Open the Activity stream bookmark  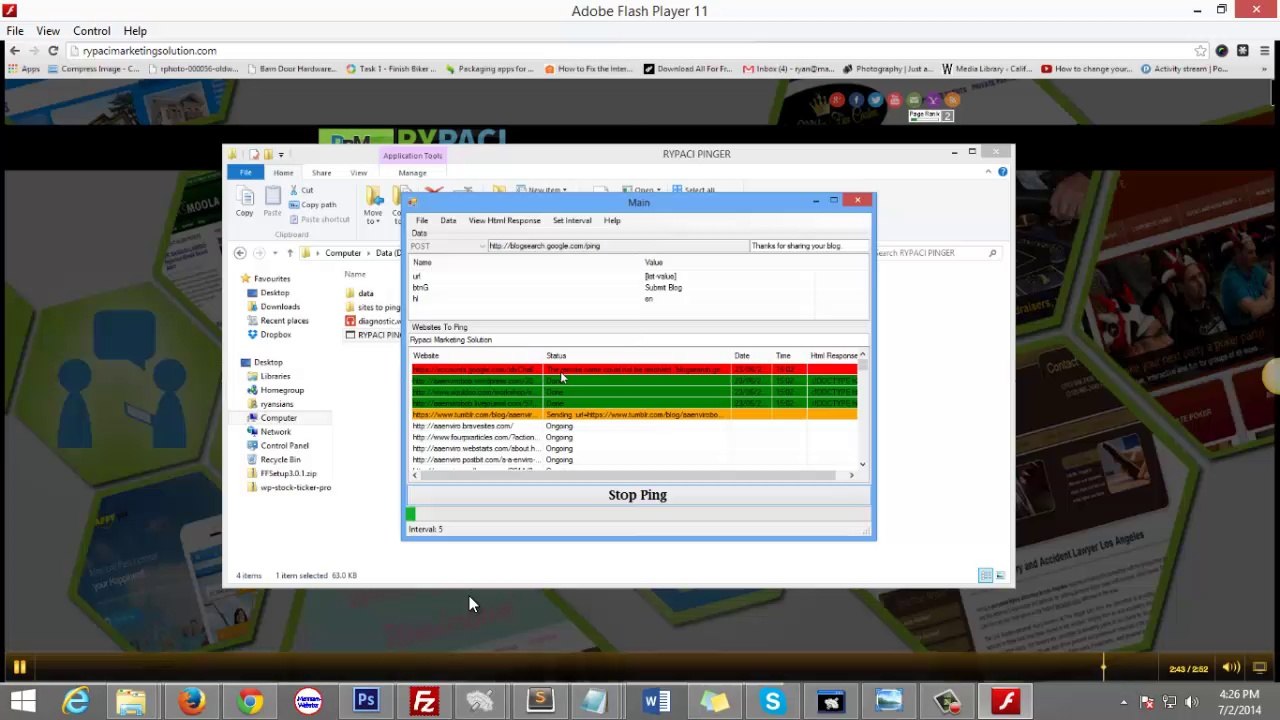1184,69
